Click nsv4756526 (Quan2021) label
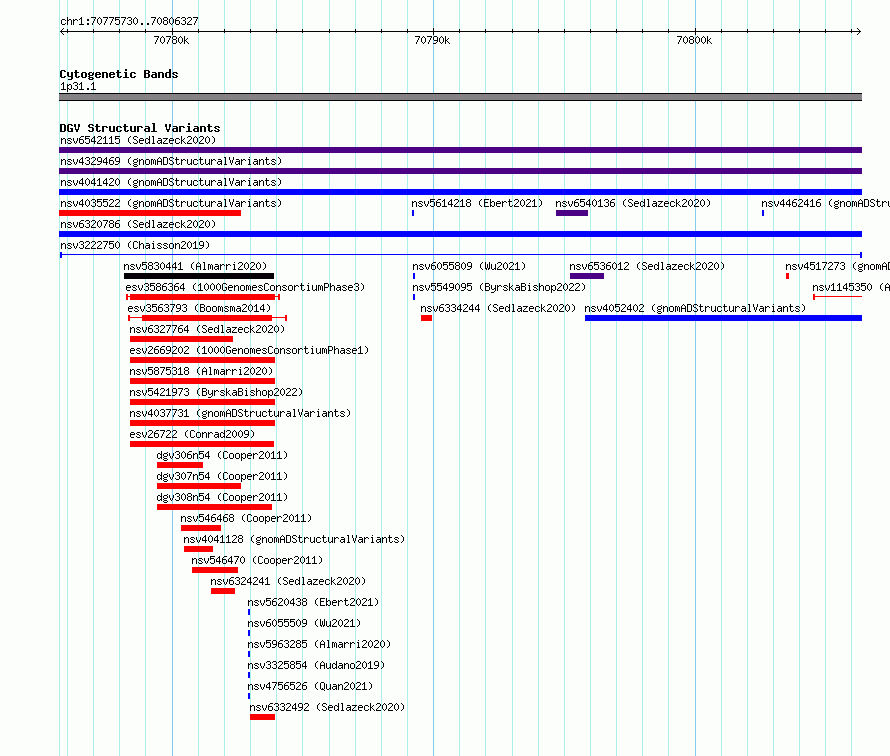This screenshot has height=756, width=890. click(x=310, y=686)
